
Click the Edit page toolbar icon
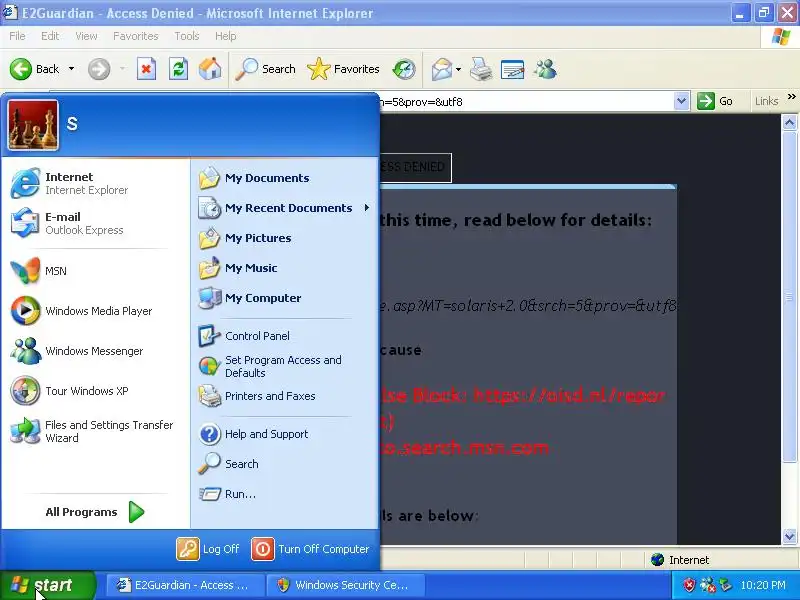point(512,69)
